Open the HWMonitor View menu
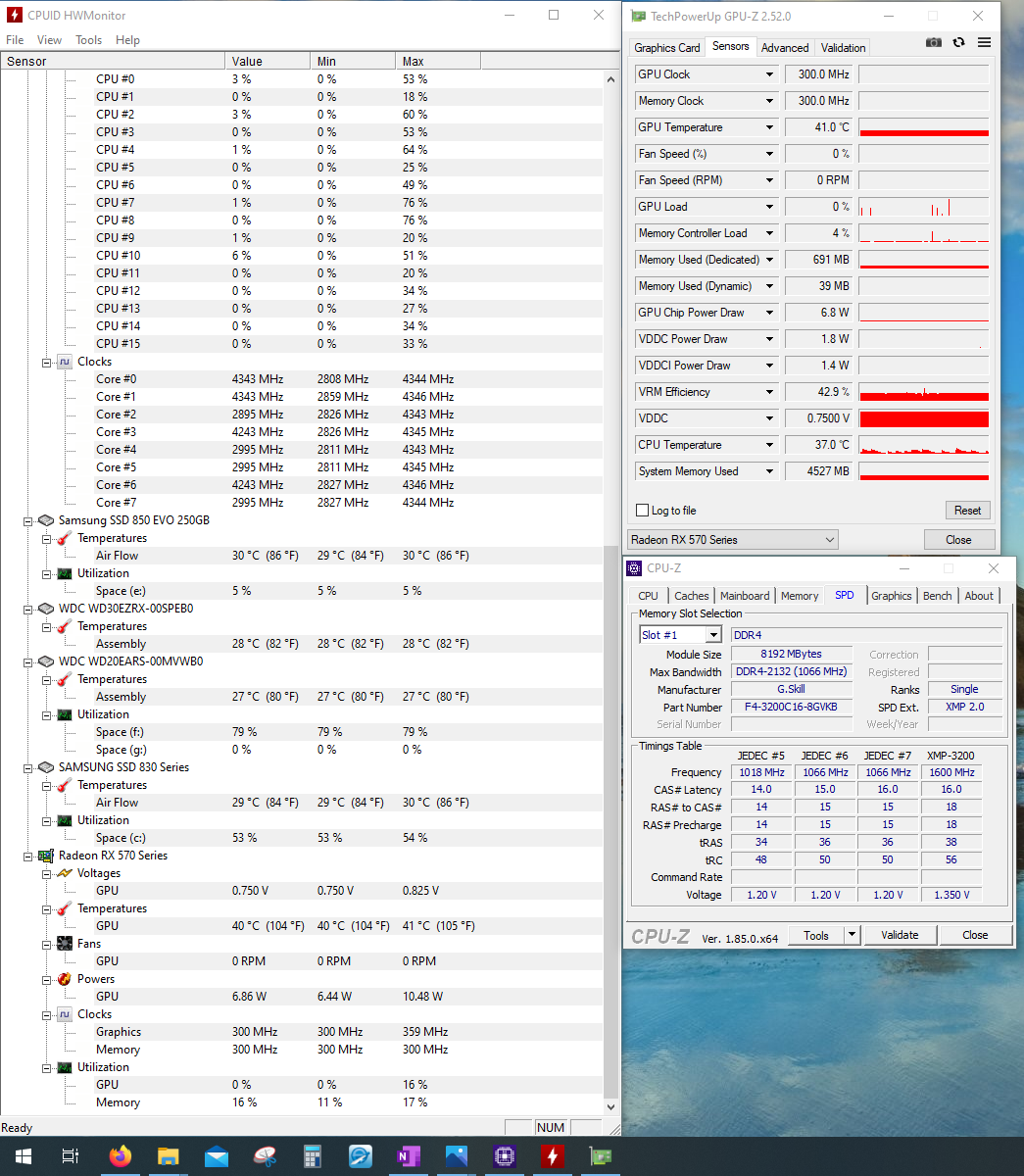 click(x=49, y=40)
